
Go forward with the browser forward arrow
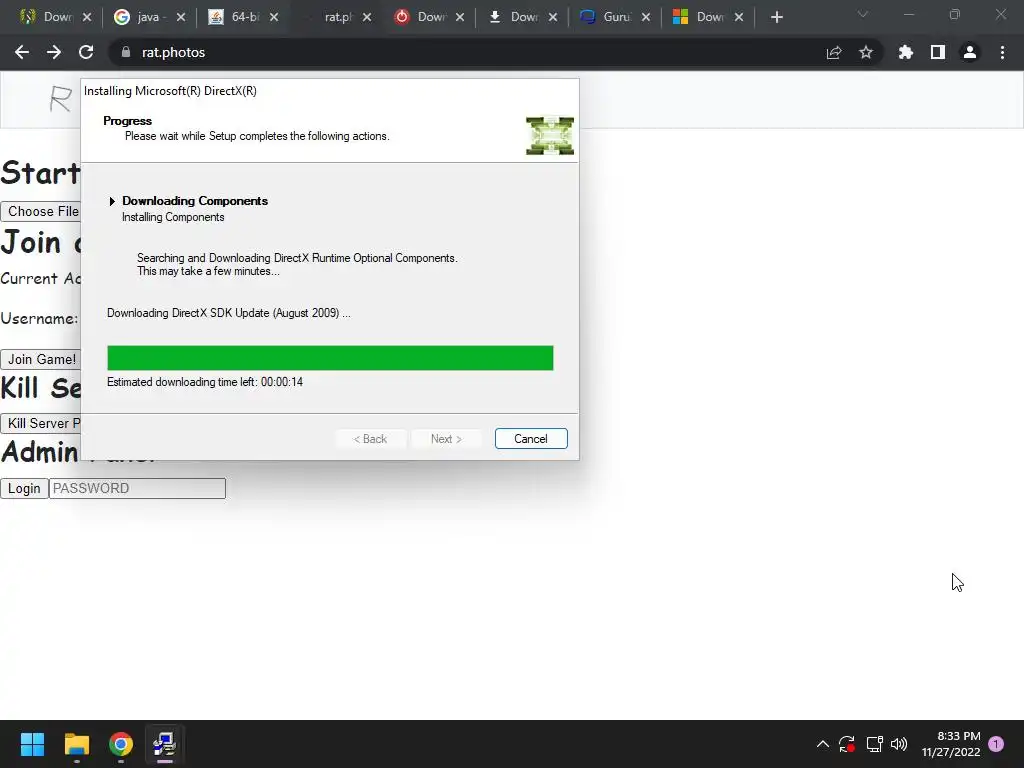[54, 52]
